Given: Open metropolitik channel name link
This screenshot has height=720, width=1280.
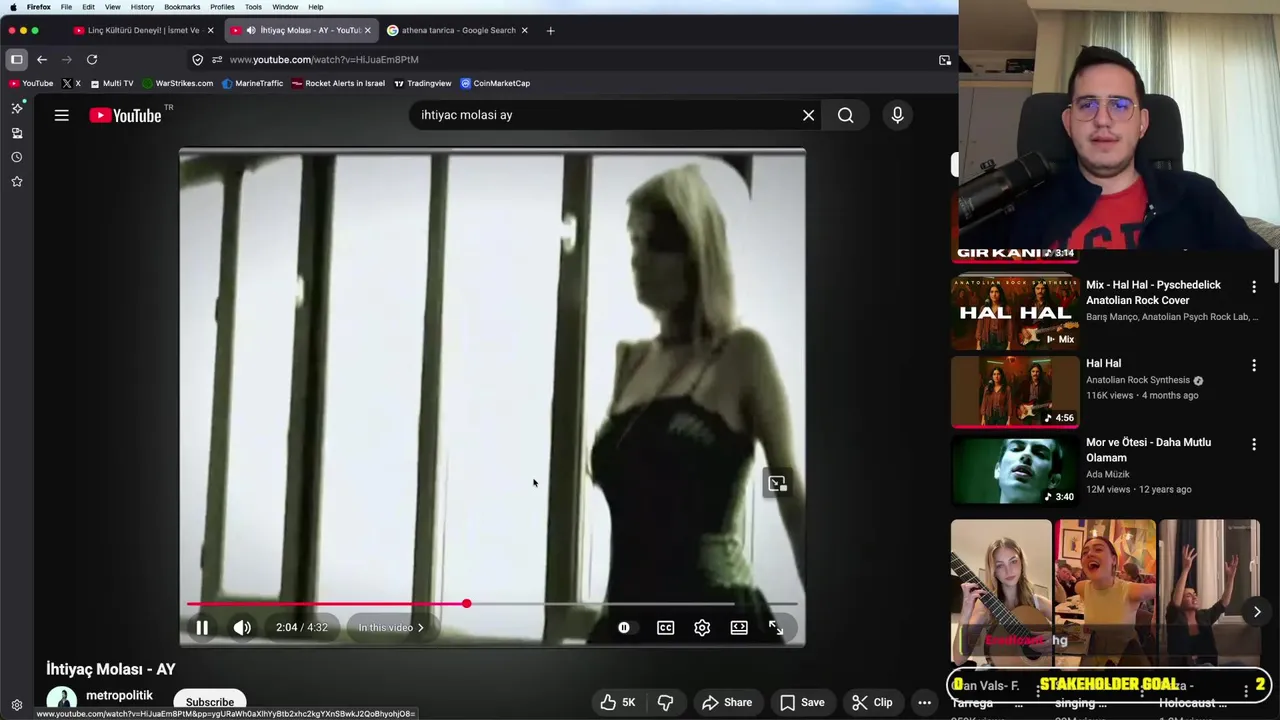Looking at the screenshot, I should coord(119,695).
